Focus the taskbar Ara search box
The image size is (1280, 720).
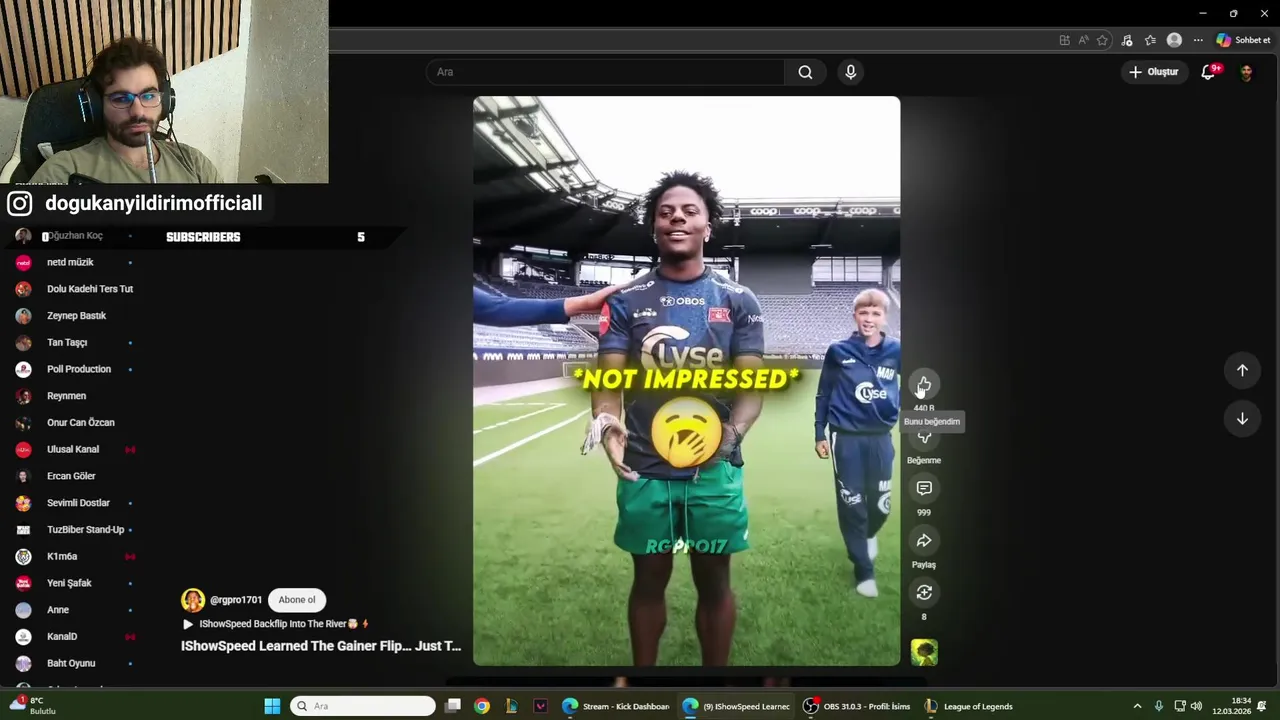[363, 706]
